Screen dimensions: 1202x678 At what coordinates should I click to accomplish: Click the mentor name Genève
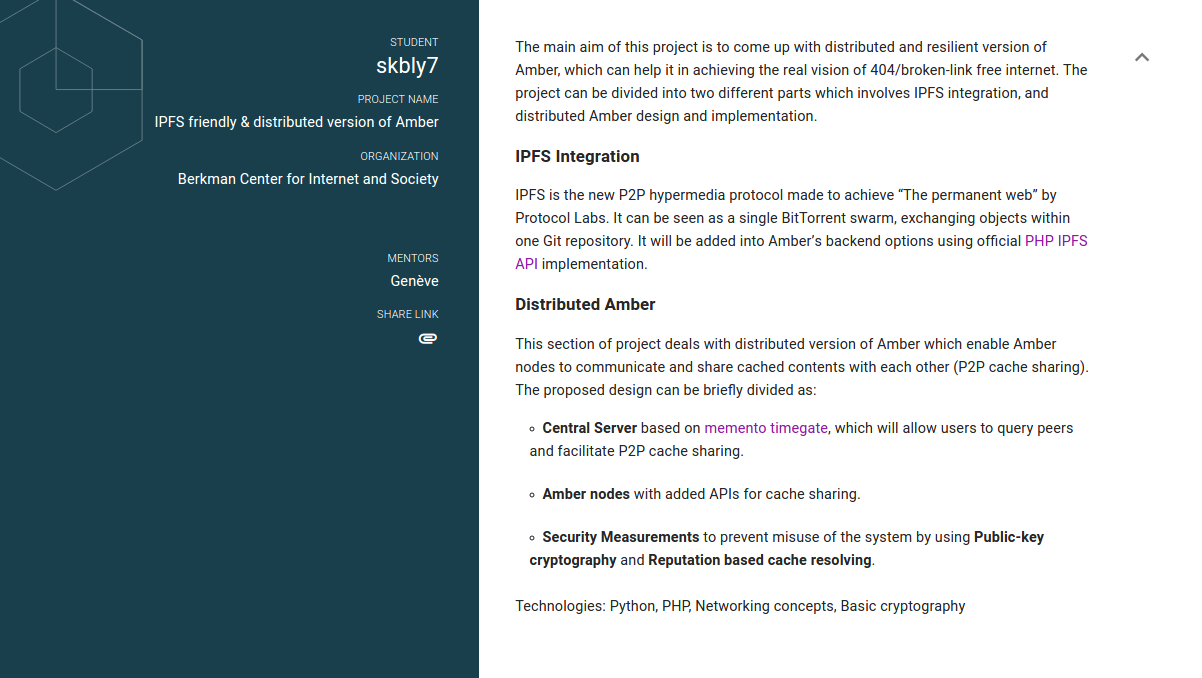tap(414, 281)
